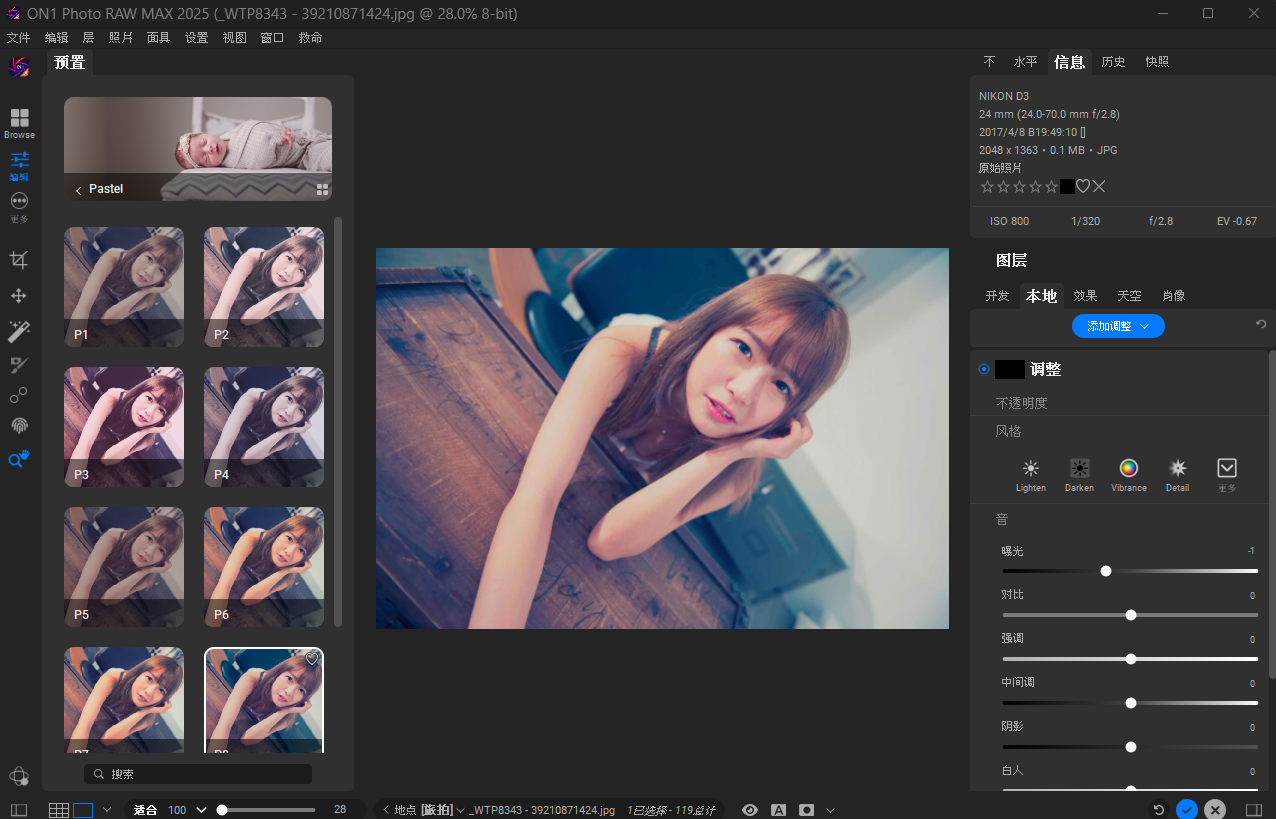This screenshot has width=1276, height=819.
Task: Switch to single image view
Action: click(x=83, y=810)
